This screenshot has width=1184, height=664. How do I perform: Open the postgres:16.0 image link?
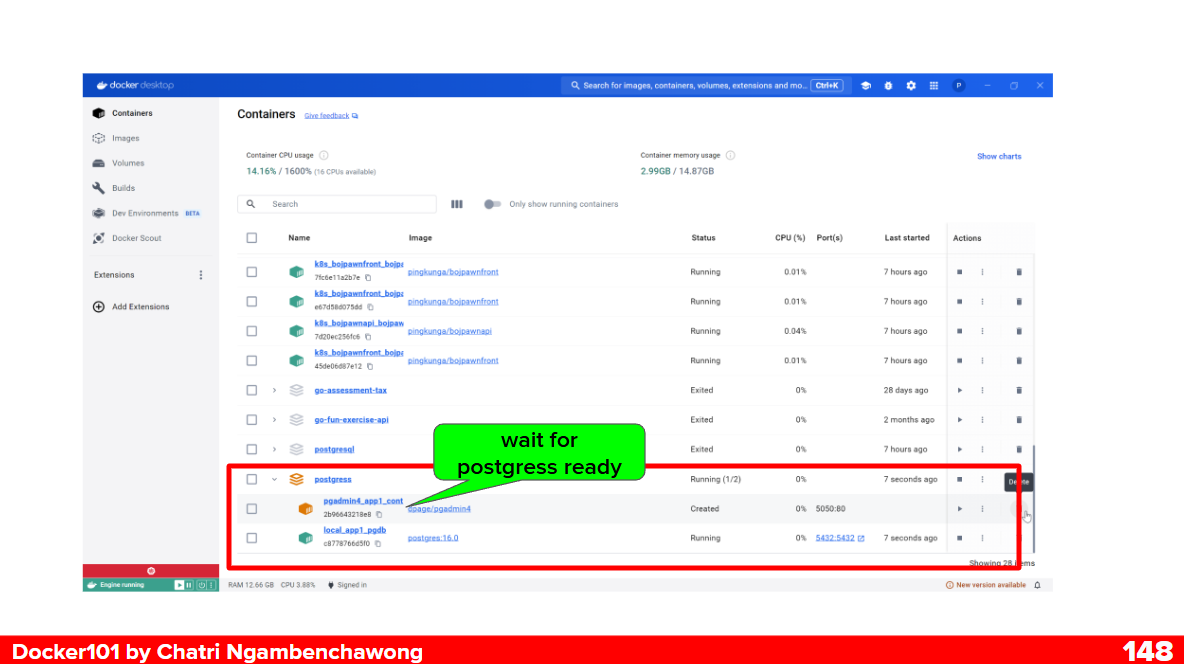point(433,539)
